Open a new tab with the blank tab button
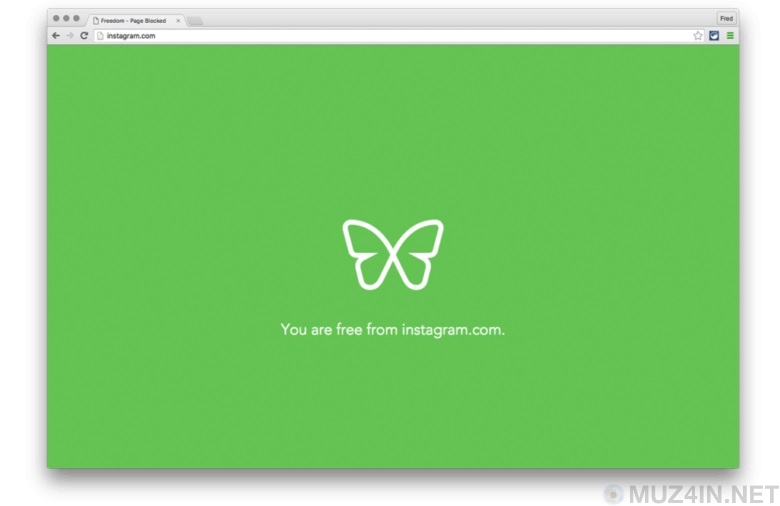The image size is (780, 506). click(195, 21)
